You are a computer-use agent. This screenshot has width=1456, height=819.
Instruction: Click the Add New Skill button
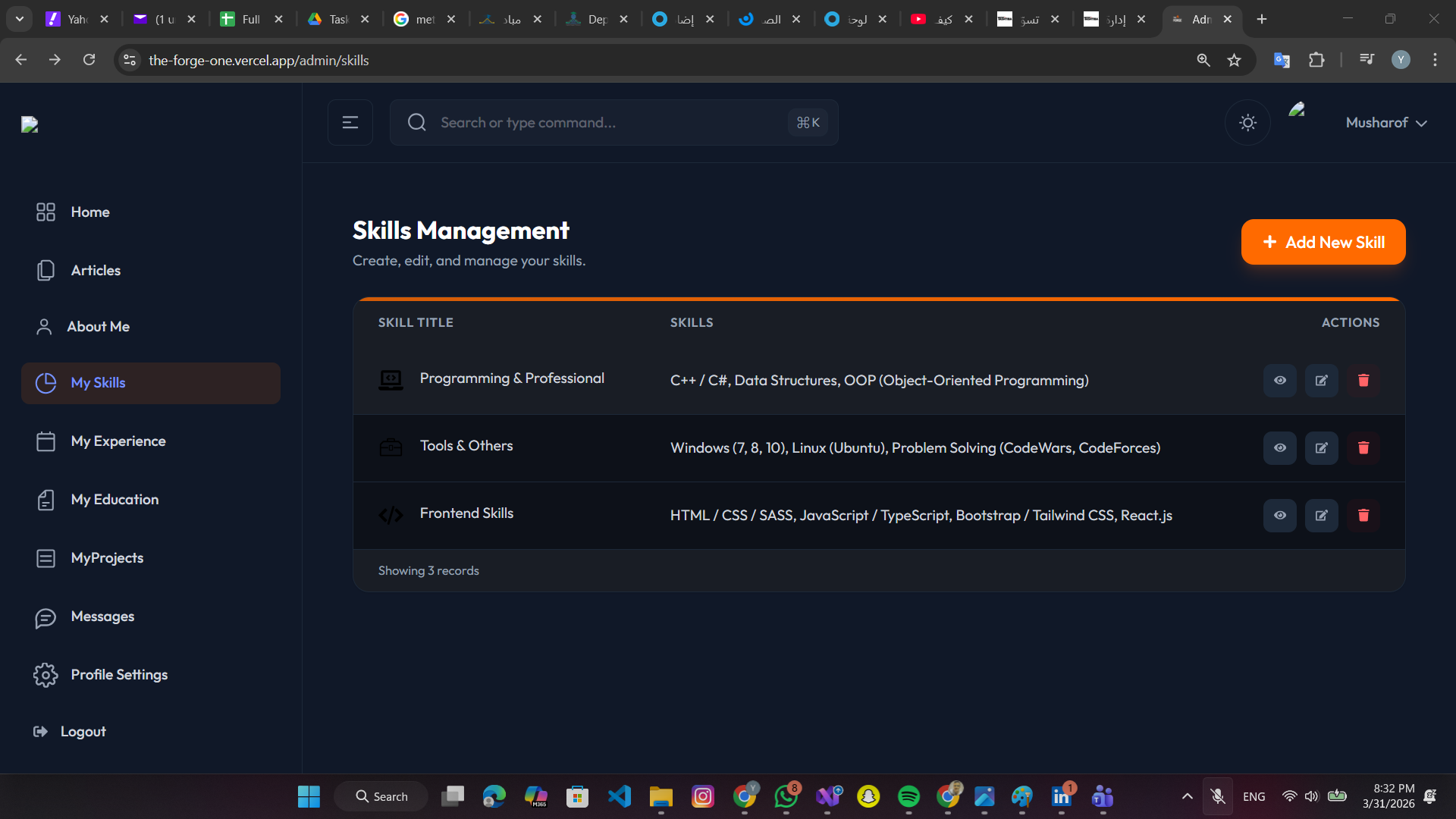(x=1323, y=243)
